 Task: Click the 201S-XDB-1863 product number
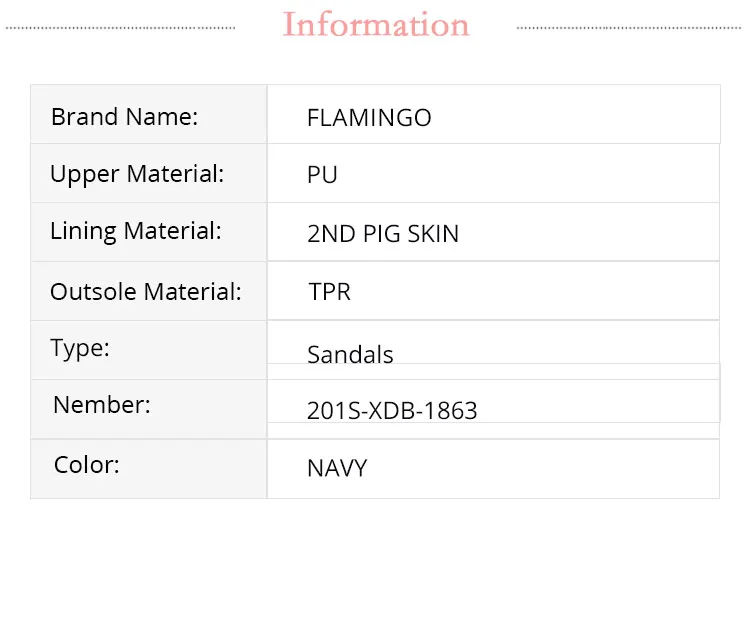click(392, 411)
